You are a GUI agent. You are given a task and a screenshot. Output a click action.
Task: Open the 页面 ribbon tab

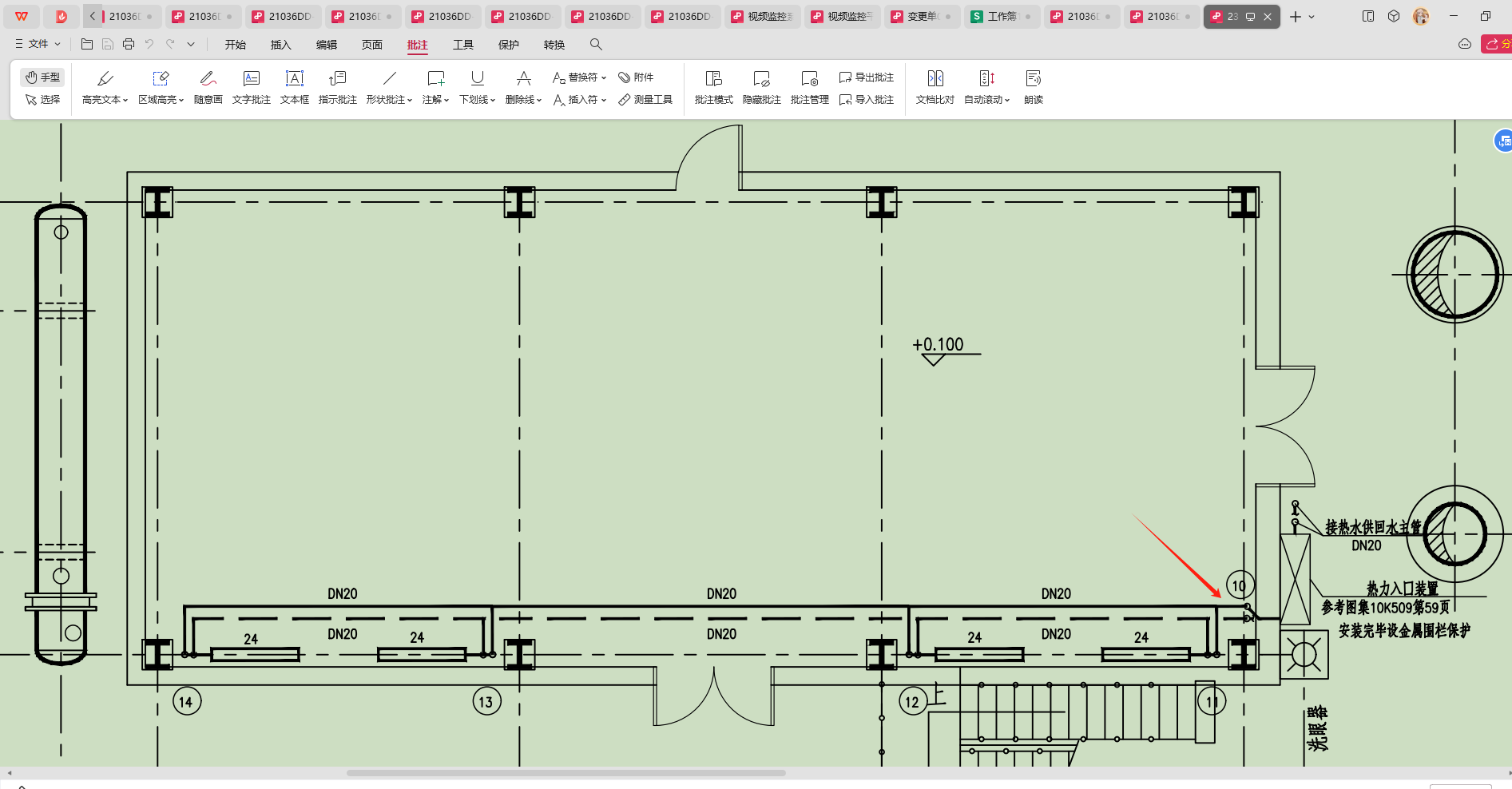click(372, 45)
